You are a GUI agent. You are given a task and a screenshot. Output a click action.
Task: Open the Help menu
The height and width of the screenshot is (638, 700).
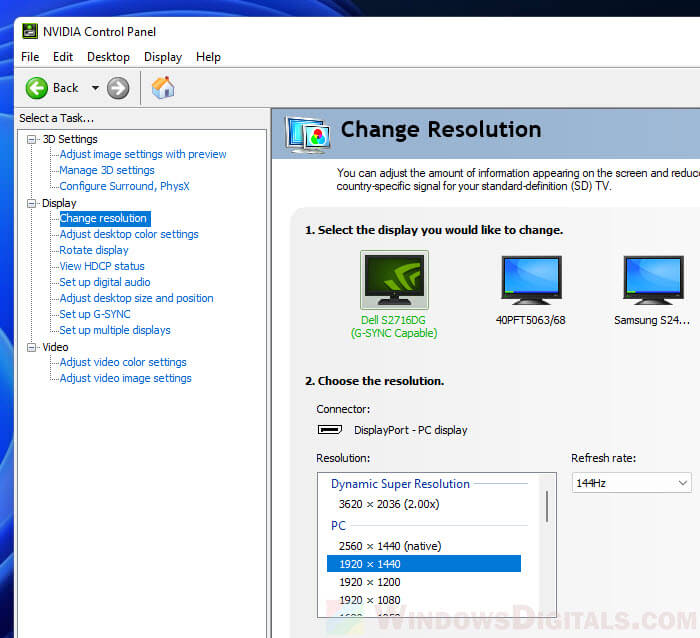click(x=208, y=57)
